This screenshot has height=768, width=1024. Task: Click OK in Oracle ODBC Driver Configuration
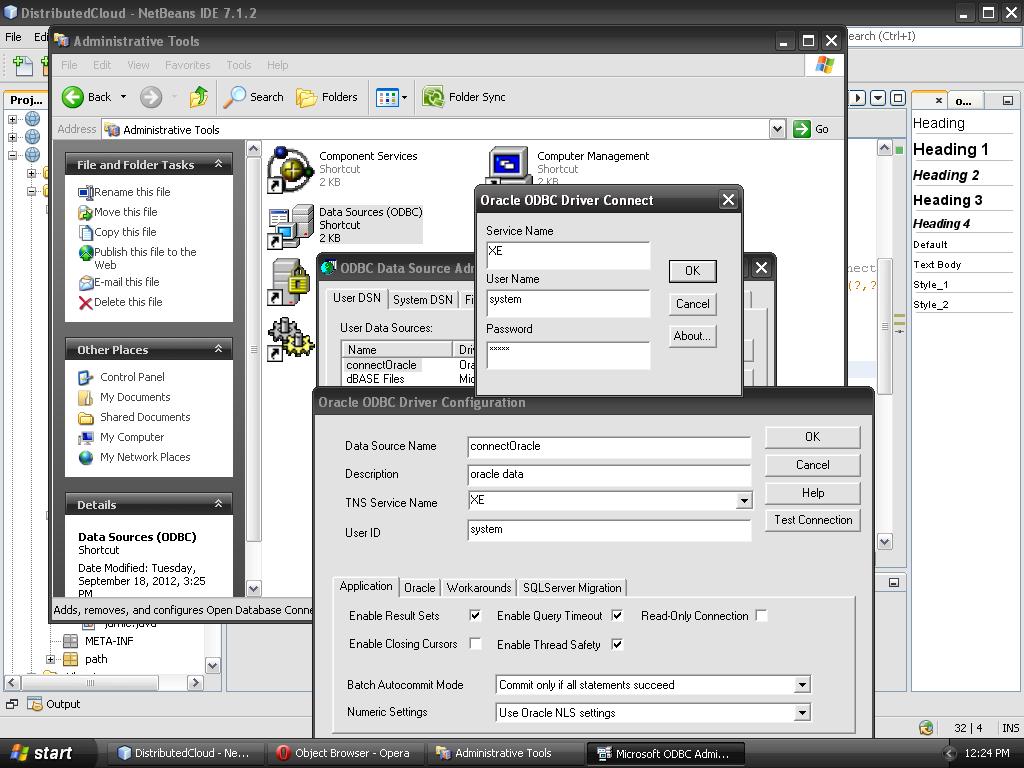coord(813,437)
